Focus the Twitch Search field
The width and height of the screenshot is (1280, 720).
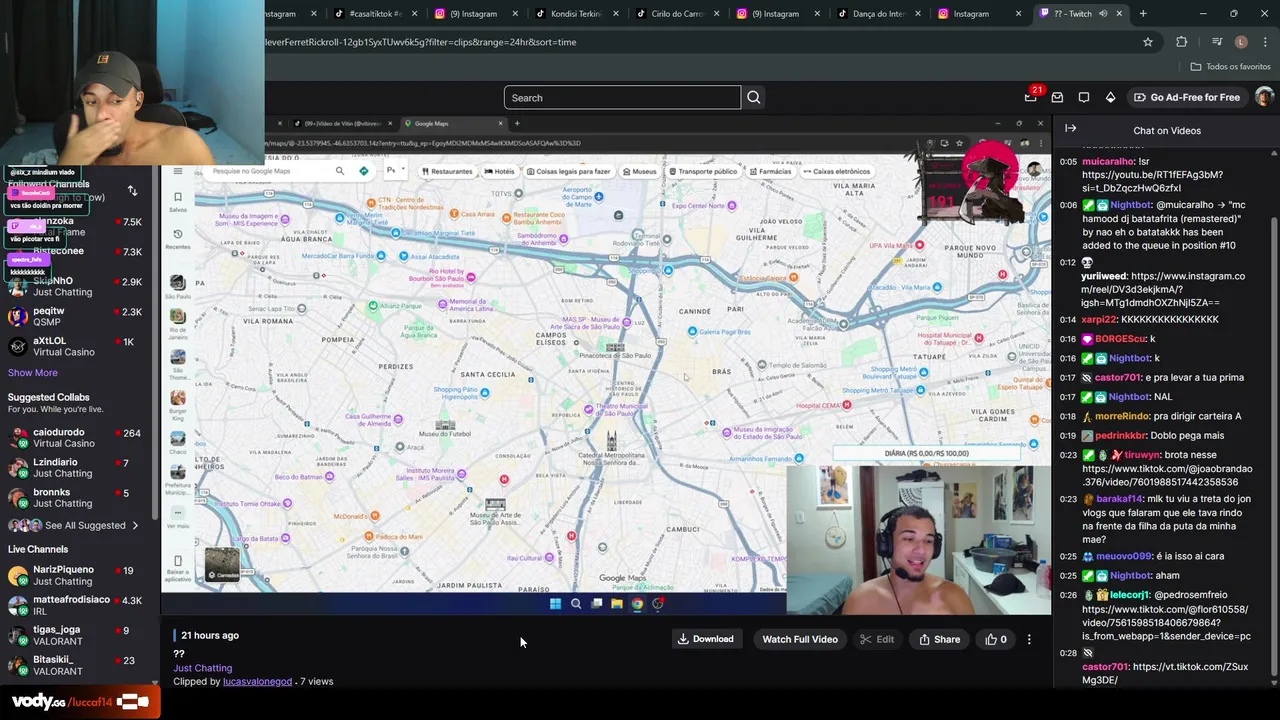[622, 97]
